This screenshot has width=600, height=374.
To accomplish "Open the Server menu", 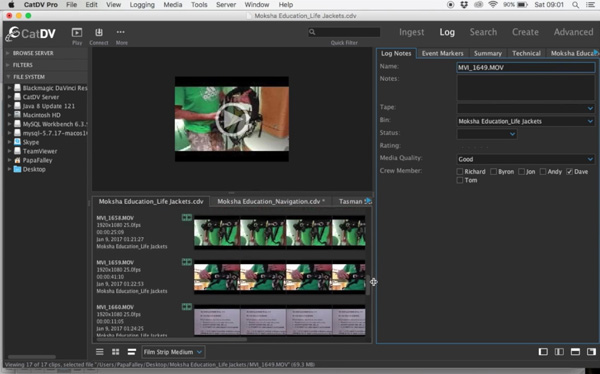I will (x=226, y=5).
